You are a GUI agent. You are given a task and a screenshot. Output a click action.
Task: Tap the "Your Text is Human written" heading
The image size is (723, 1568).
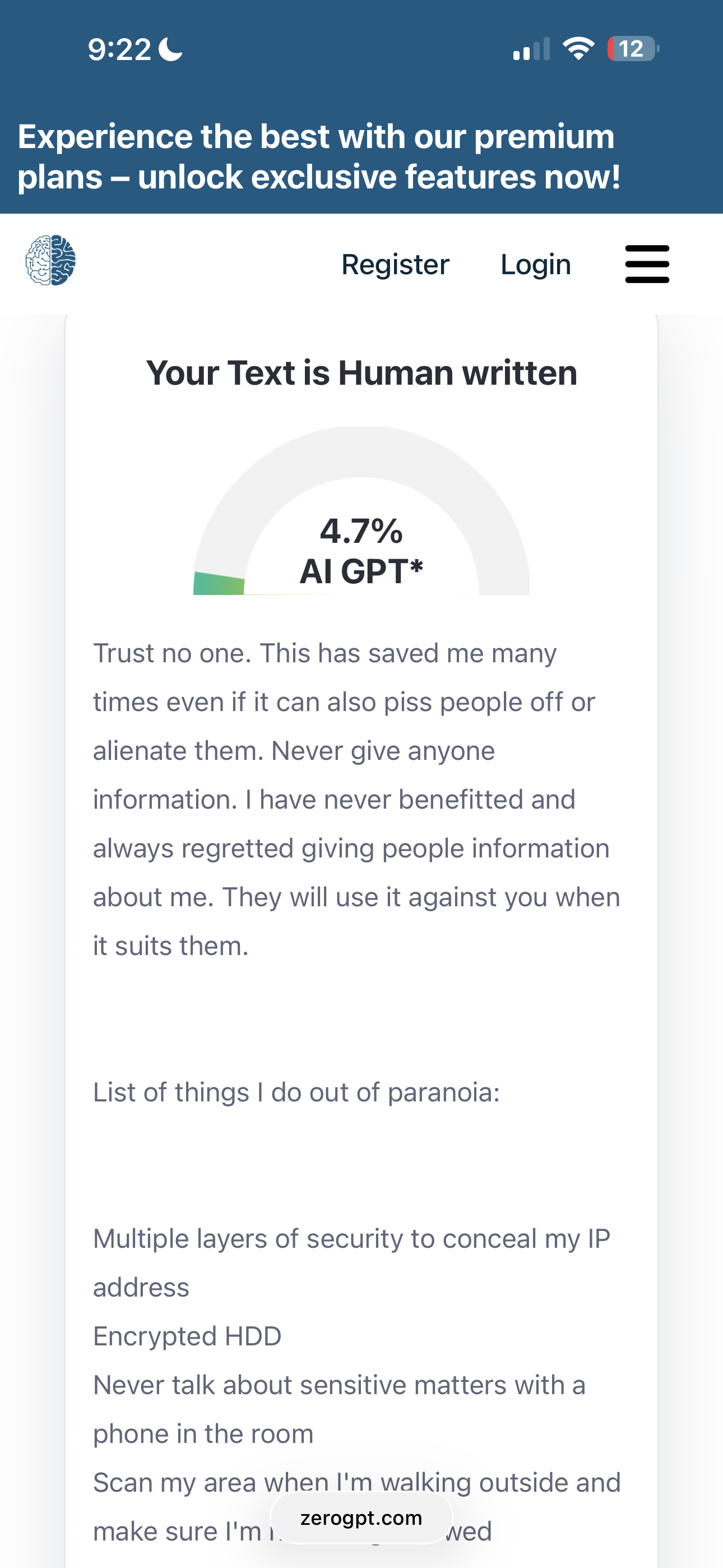tap(361, 372)
